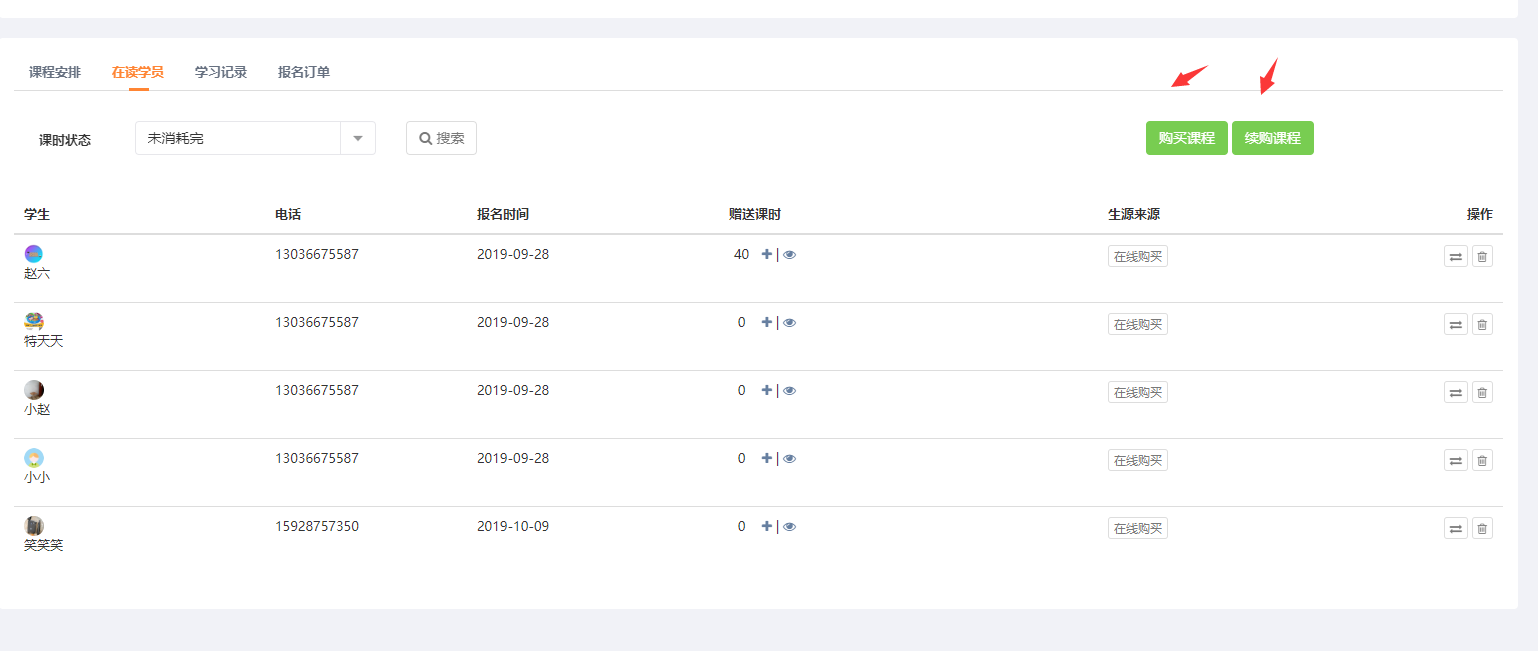Click 2019-10-09 registration date
Screen dimensions: 1538x651
coord(513,526)
